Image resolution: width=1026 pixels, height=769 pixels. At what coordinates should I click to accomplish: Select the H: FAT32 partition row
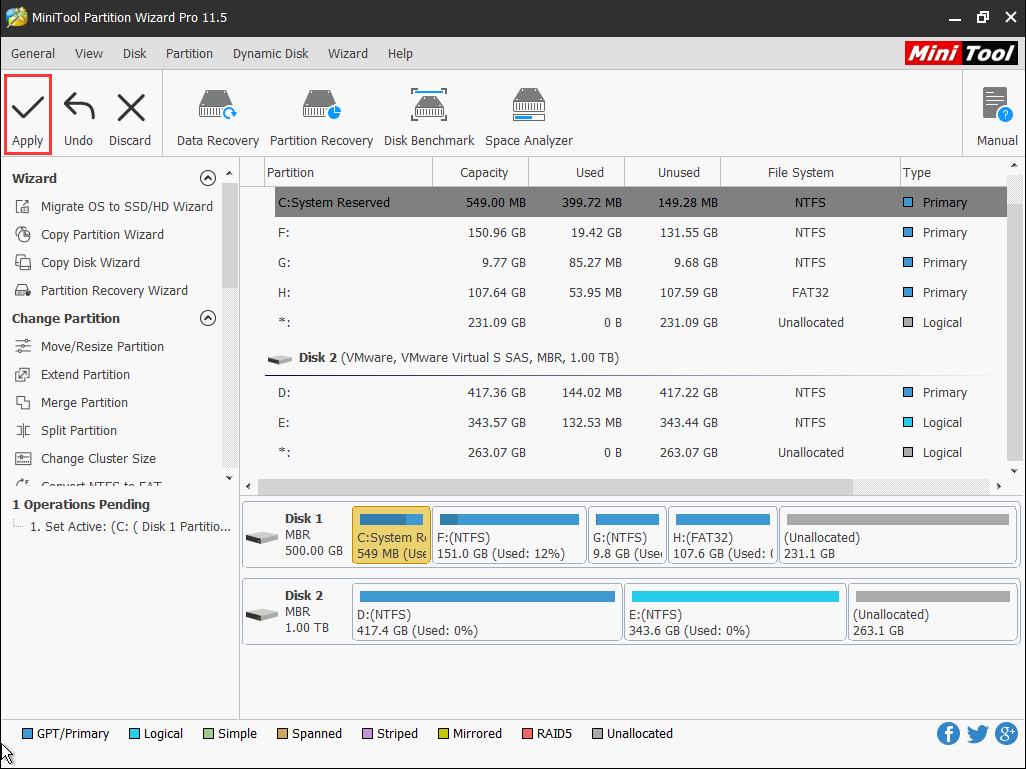coord(641,293)
